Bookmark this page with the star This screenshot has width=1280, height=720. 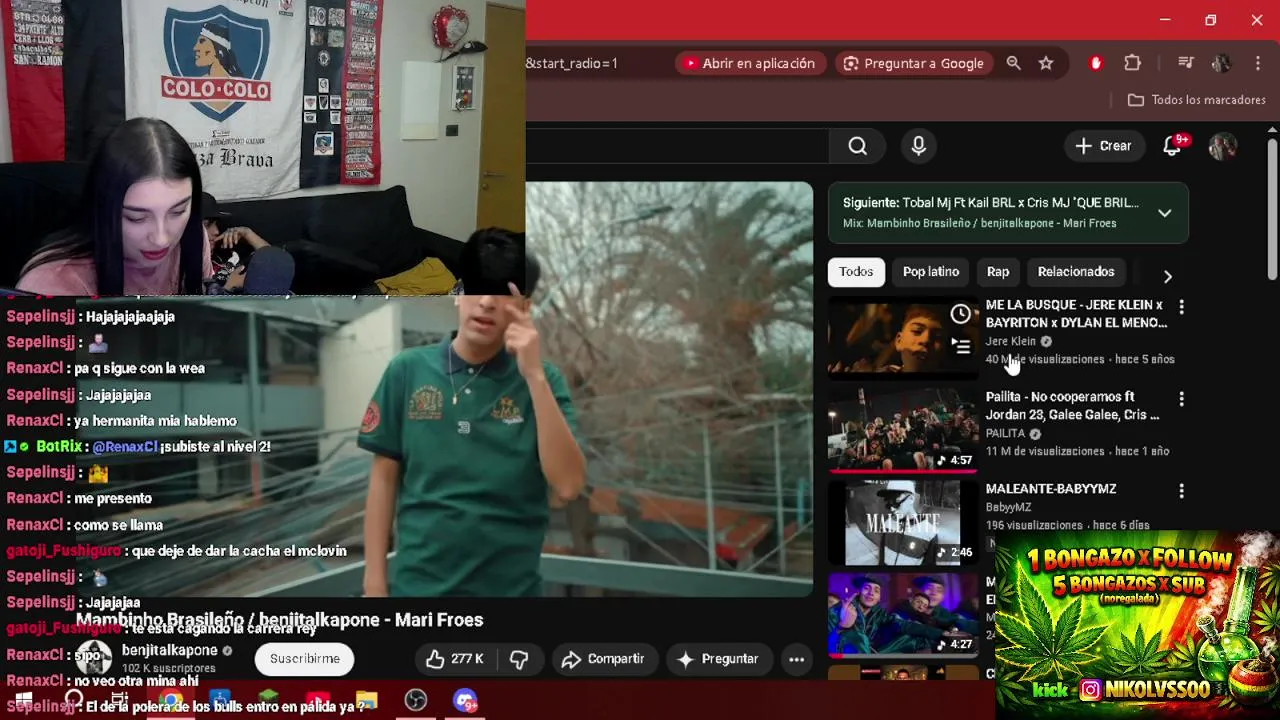pos(1046,63)
